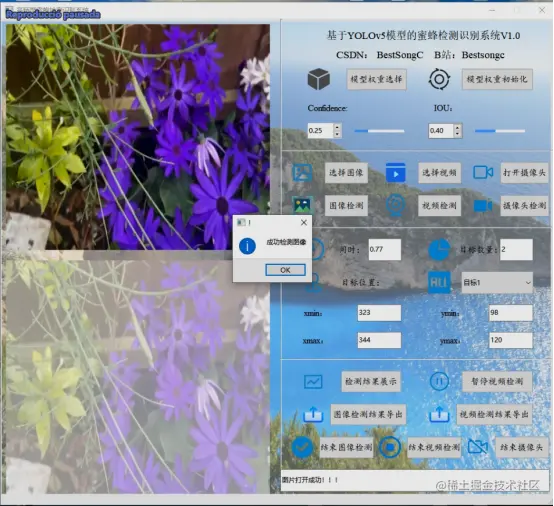Click 打开摄像头 button
The height and width of the screenshot is (506, 554).
[x=524, y=173]
